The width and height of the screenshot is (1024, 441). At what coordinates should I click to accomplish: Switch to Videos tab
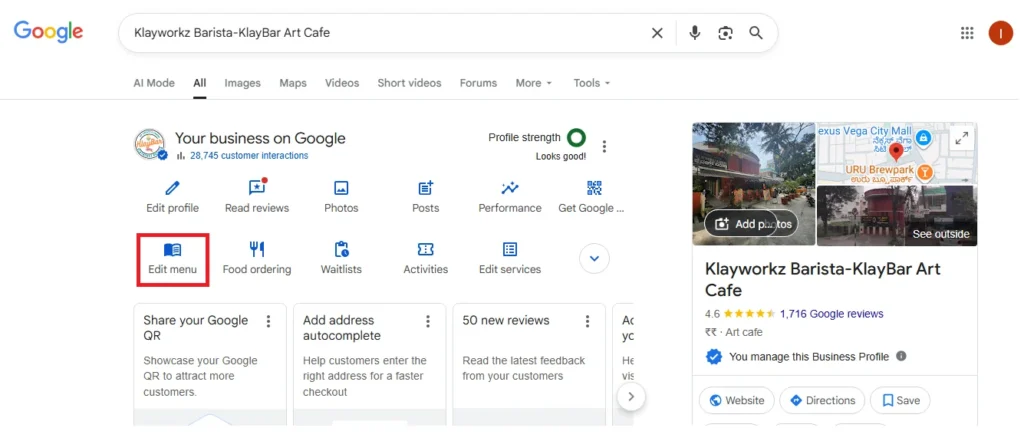coord(342,83)
